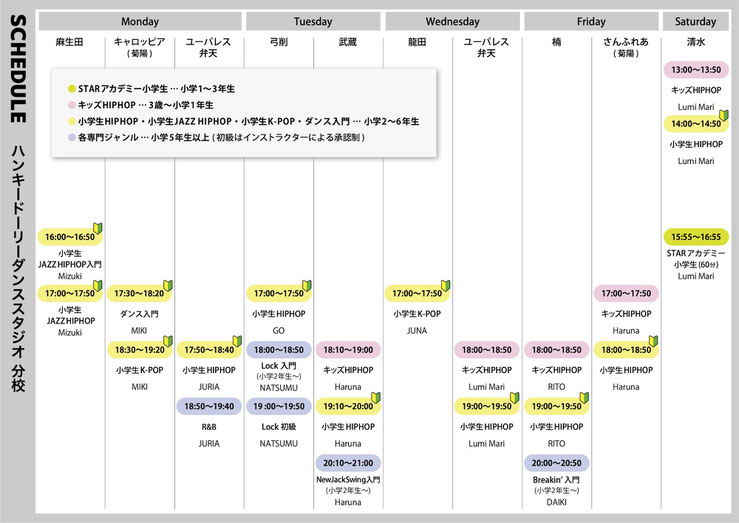Select the 18:50~19:40 lavender time pill
Viewport: 739px width, 523px height.
209,406
